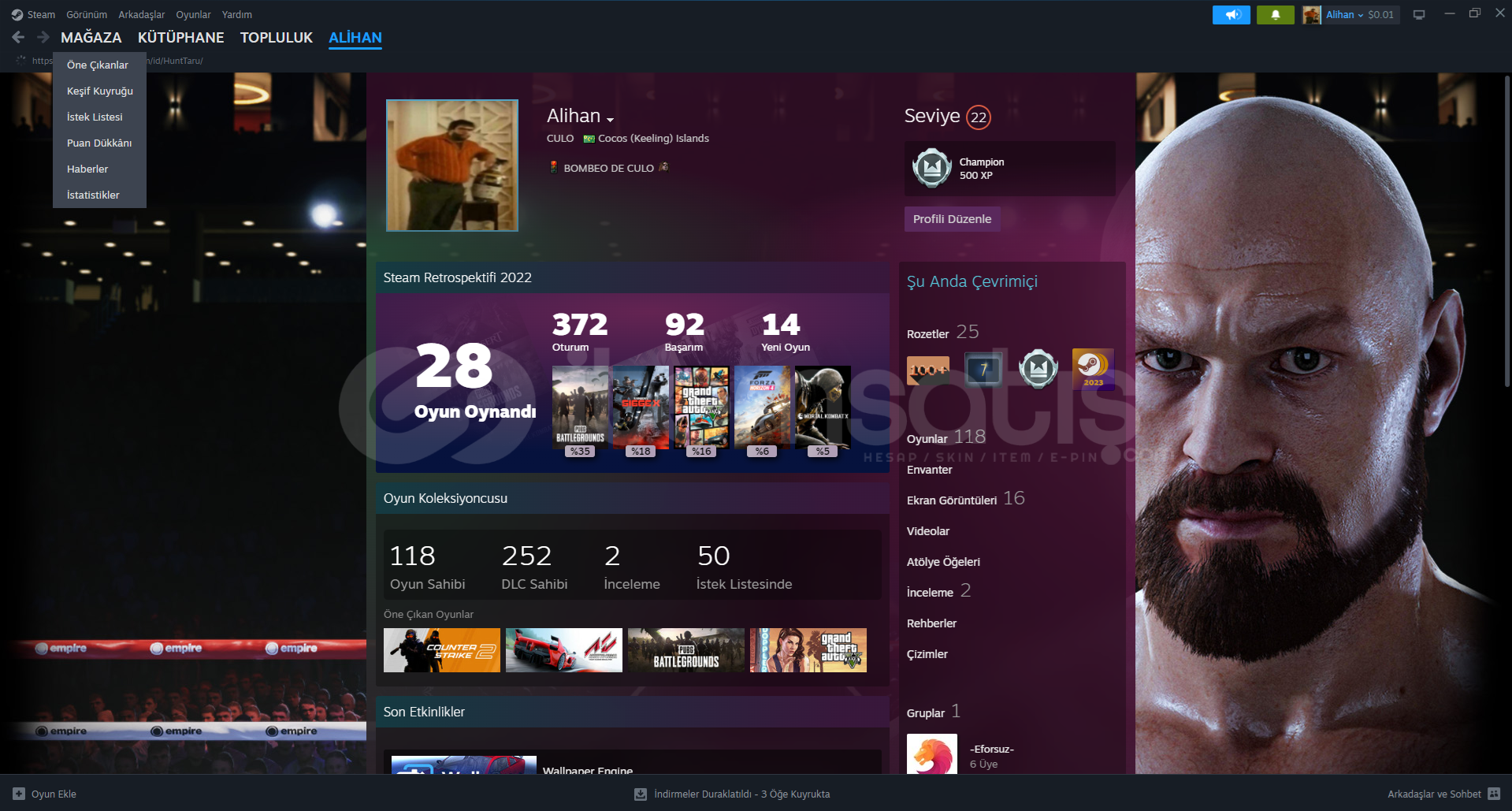Open the Counter-Strike 2 featured game thumbnail
Viewport: 1512px width, 811px height.
click(x=441, y=650)
